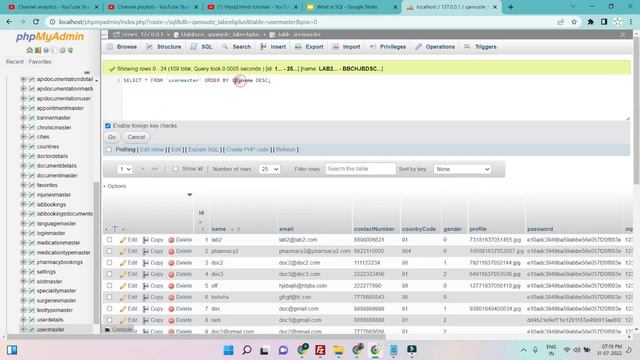Image resolution: width=640 pixels, height=360 pixels.
Task: Toggle Enable foreign key checks checkbox
Action: 108,126
